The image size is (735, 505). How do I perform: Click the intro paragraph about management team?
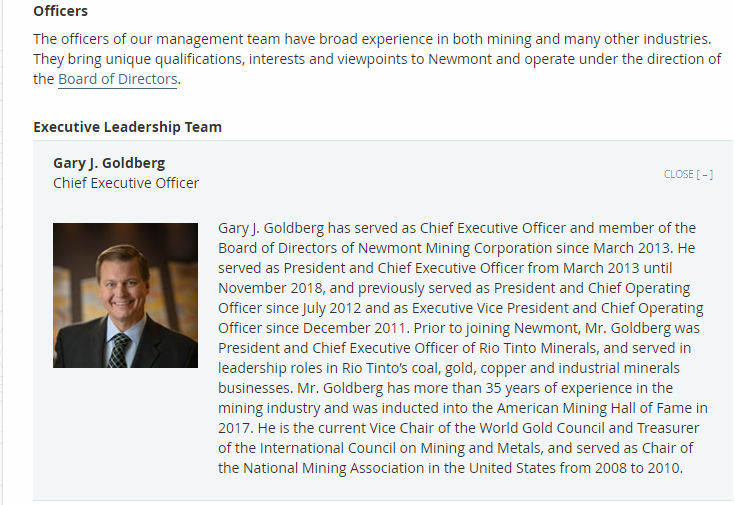[376, 59]
